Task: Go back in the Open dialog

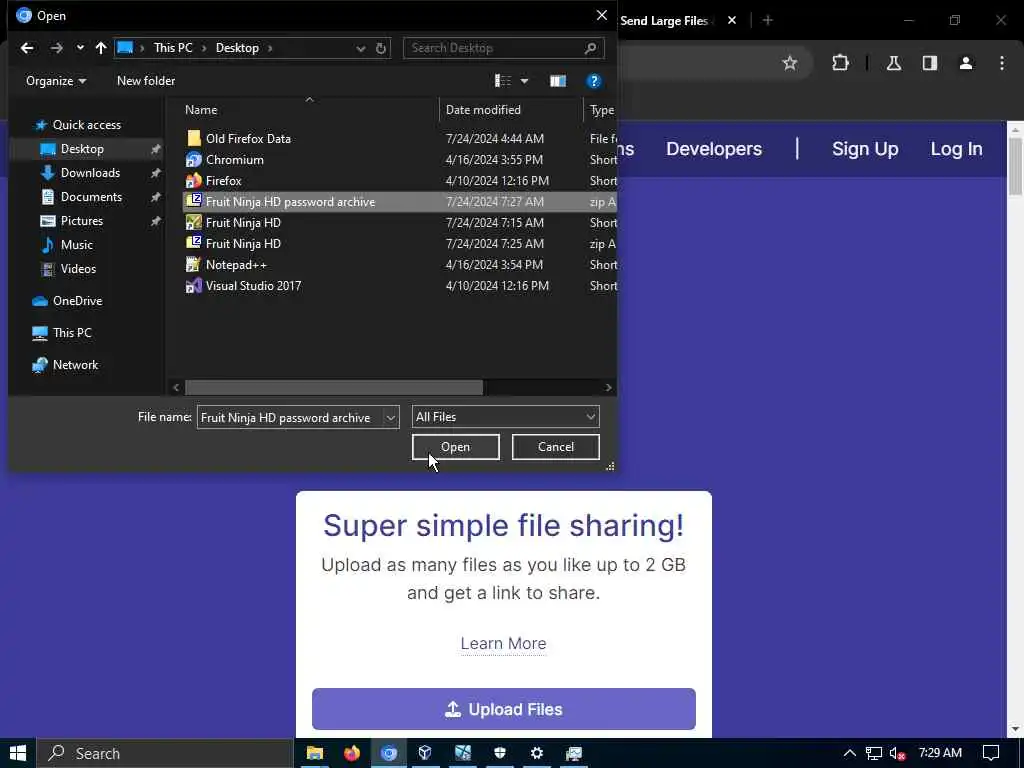Action: point(27,48)
